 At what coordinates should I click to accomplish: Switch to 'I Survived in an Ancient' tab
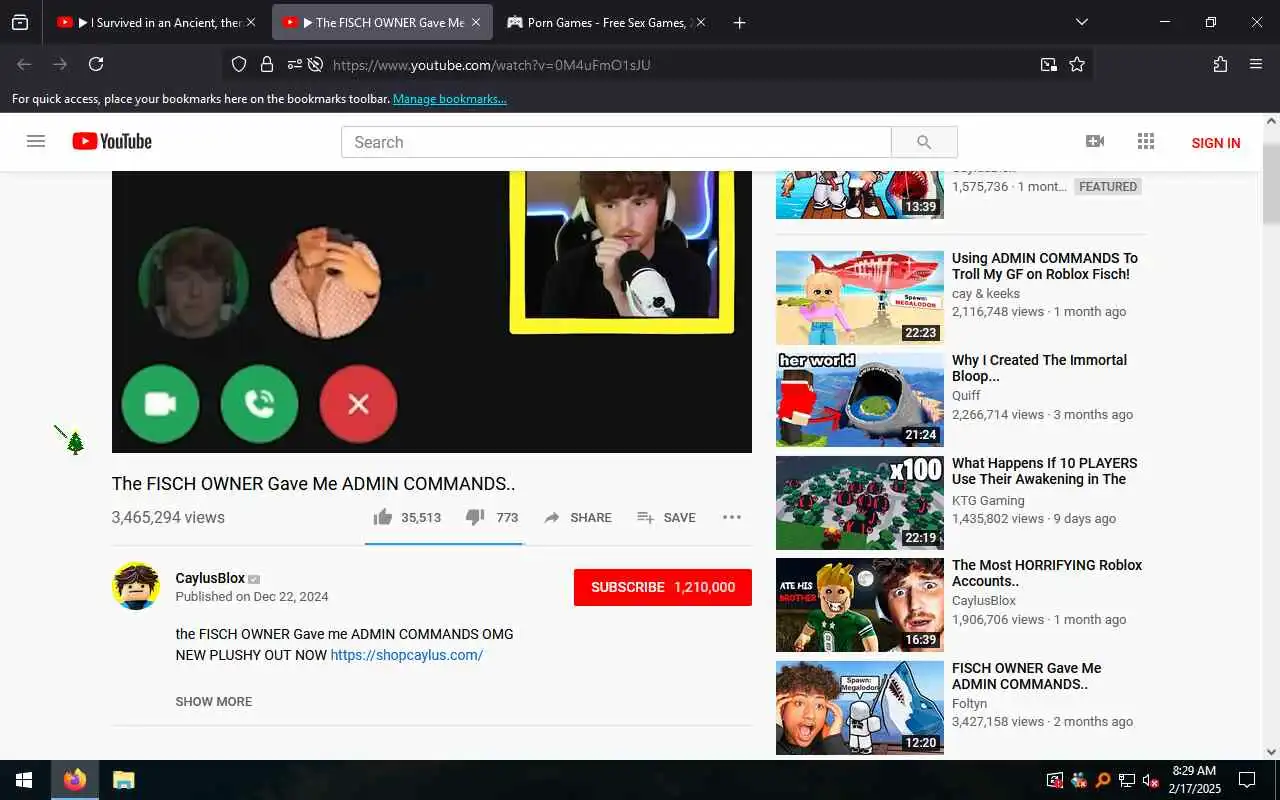point(155,22)
